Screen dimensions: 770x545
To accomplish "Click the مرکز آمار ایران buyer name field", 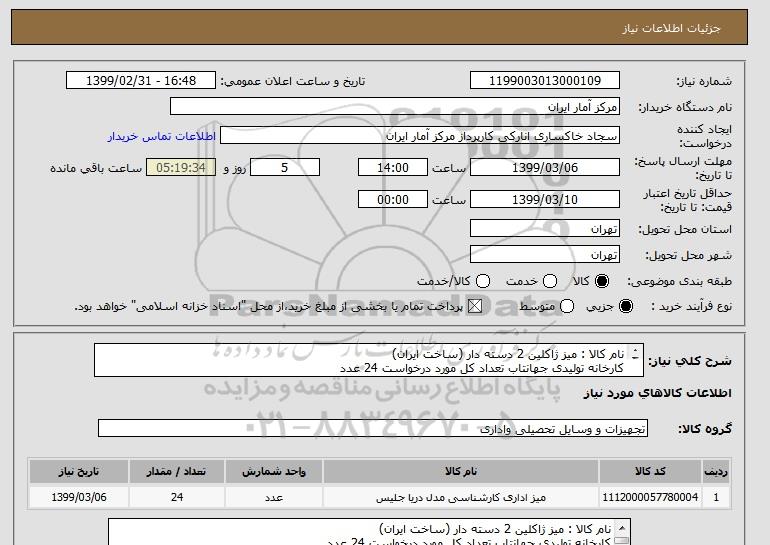I will 395,107.
